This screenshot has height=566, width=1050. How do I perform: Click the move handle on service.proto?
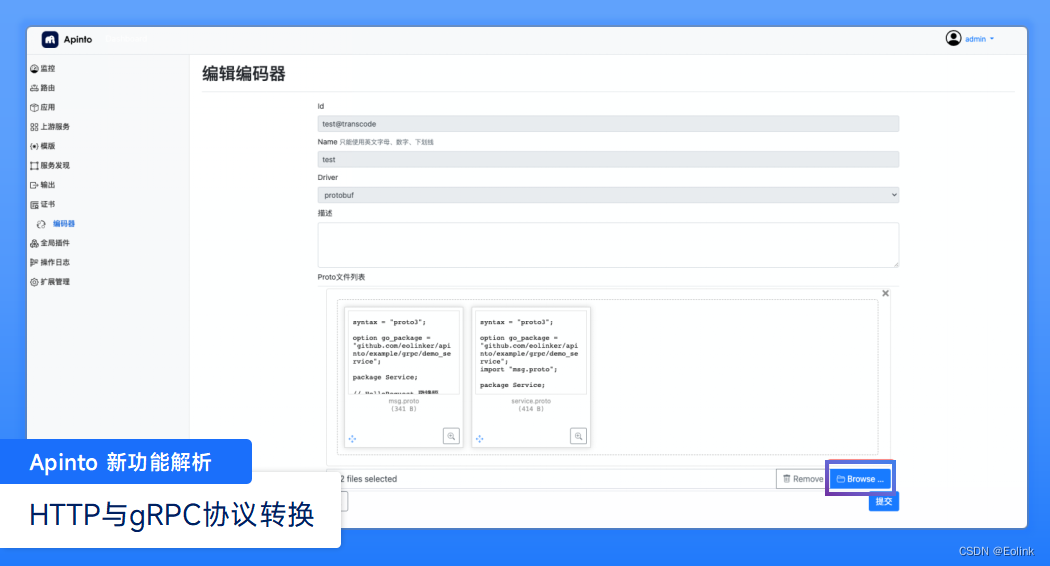tap(479, 439)
